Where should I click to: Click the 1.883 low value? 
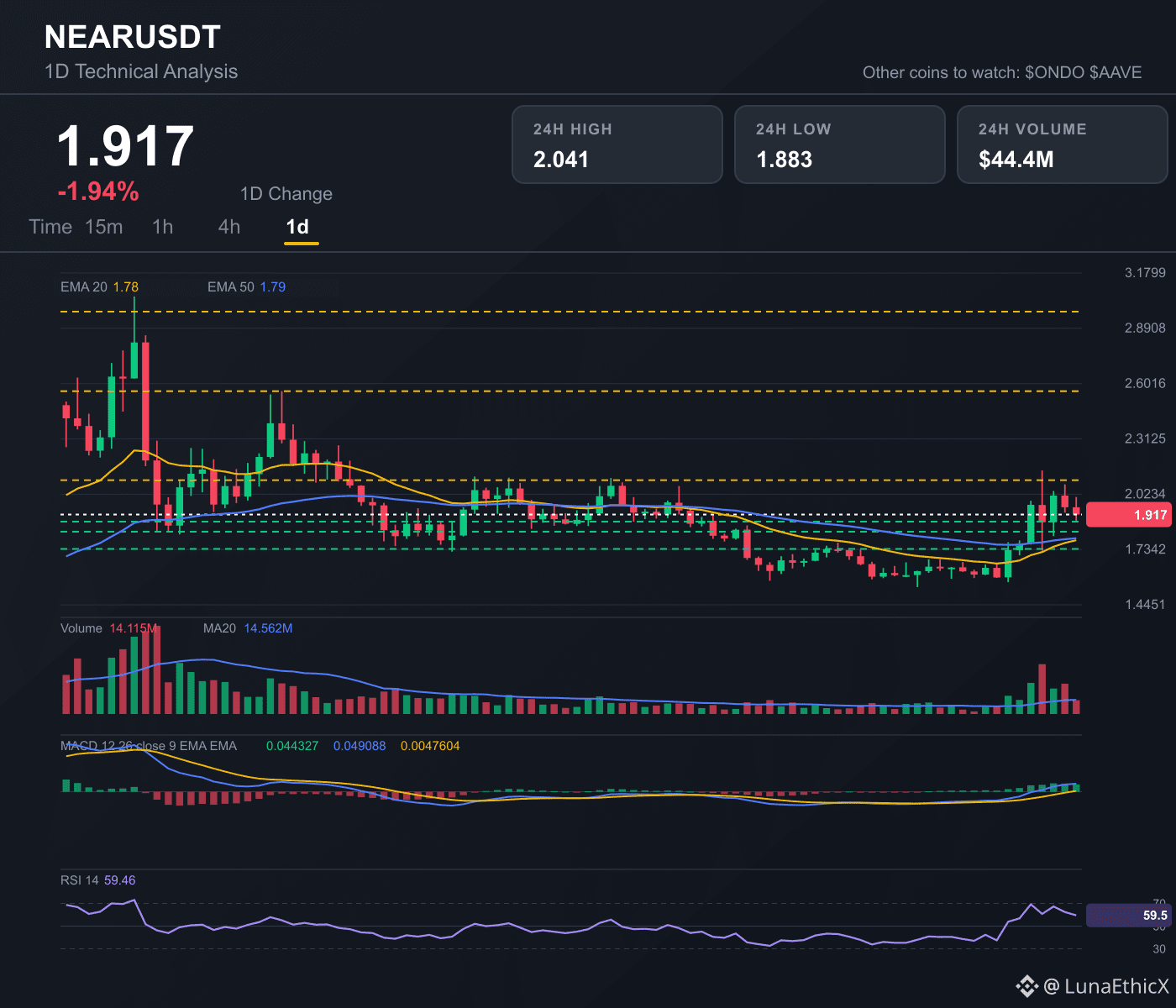[785, 160]
